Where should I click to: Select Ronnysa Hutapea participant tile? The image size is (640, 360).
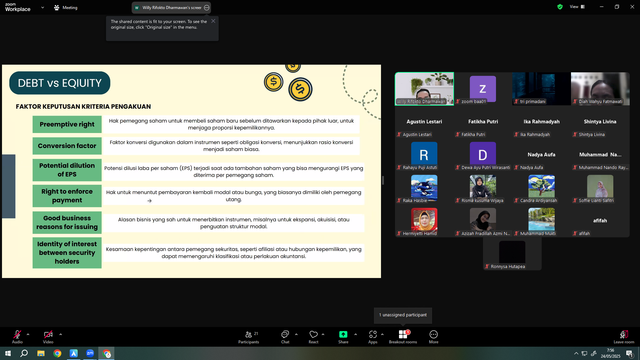point(512,254)
